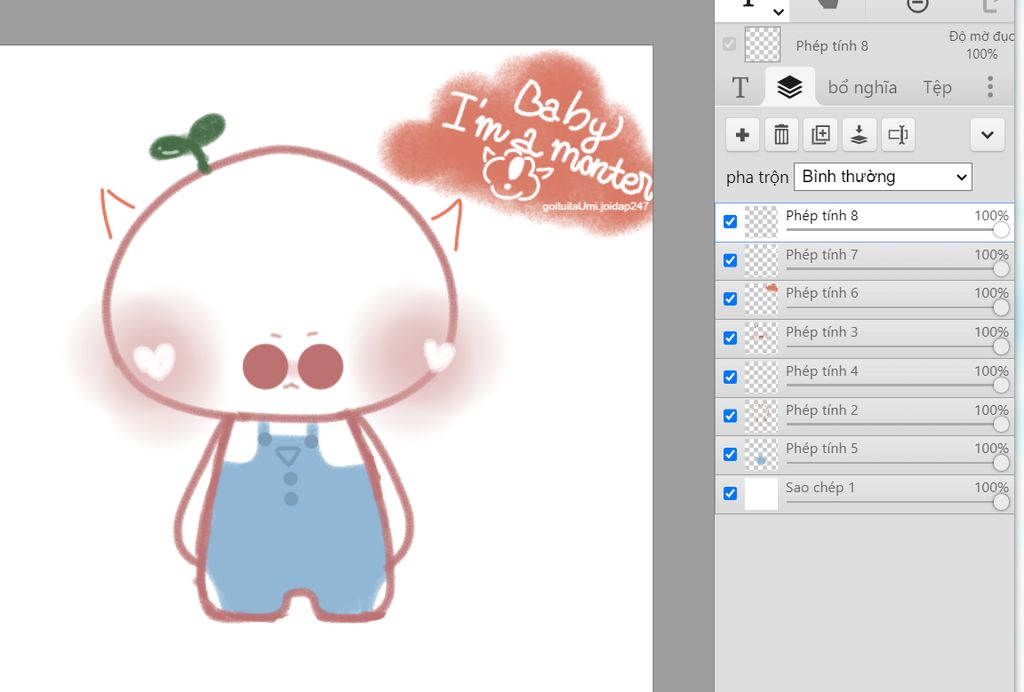This screenshot has width=1024, height=692.
Task: Open the pha trộn blend mode dropdown
Action: pyautogui.click(x=882, y=177)
